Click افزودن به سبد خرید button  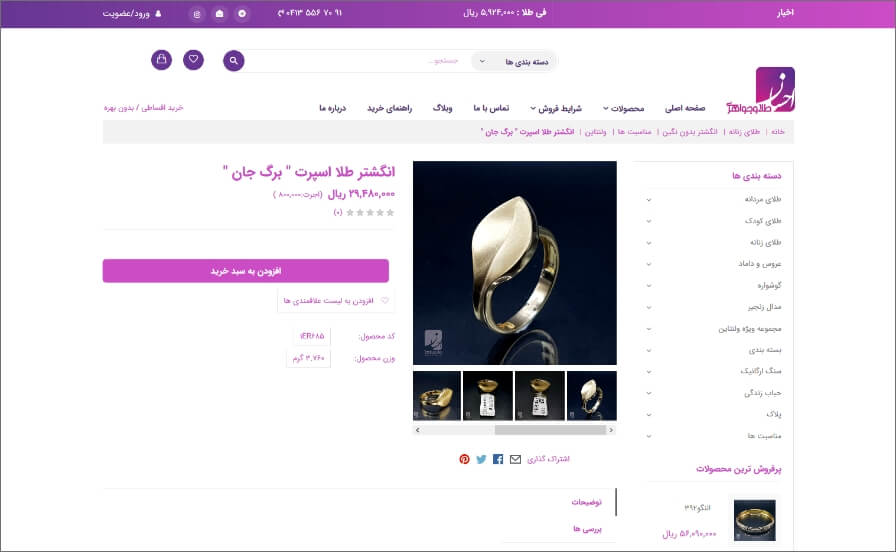tap(246, 271)
